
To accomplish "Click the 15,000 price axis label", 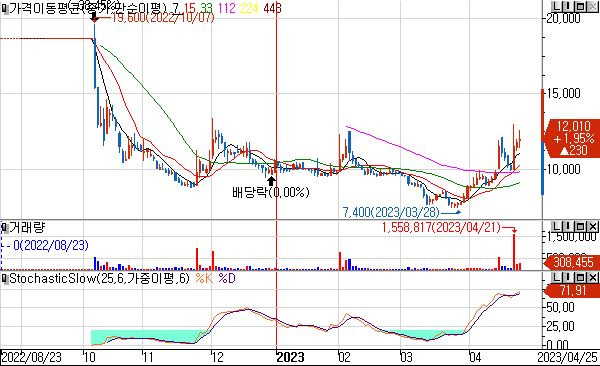I will tap(564, 93).
